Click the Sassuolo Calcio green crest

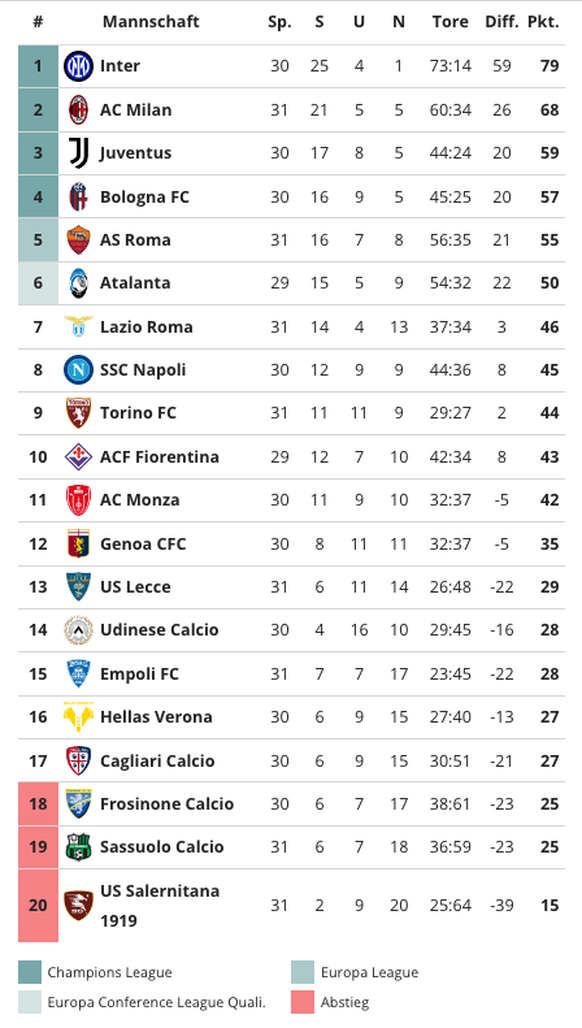[x=78, y=847]
